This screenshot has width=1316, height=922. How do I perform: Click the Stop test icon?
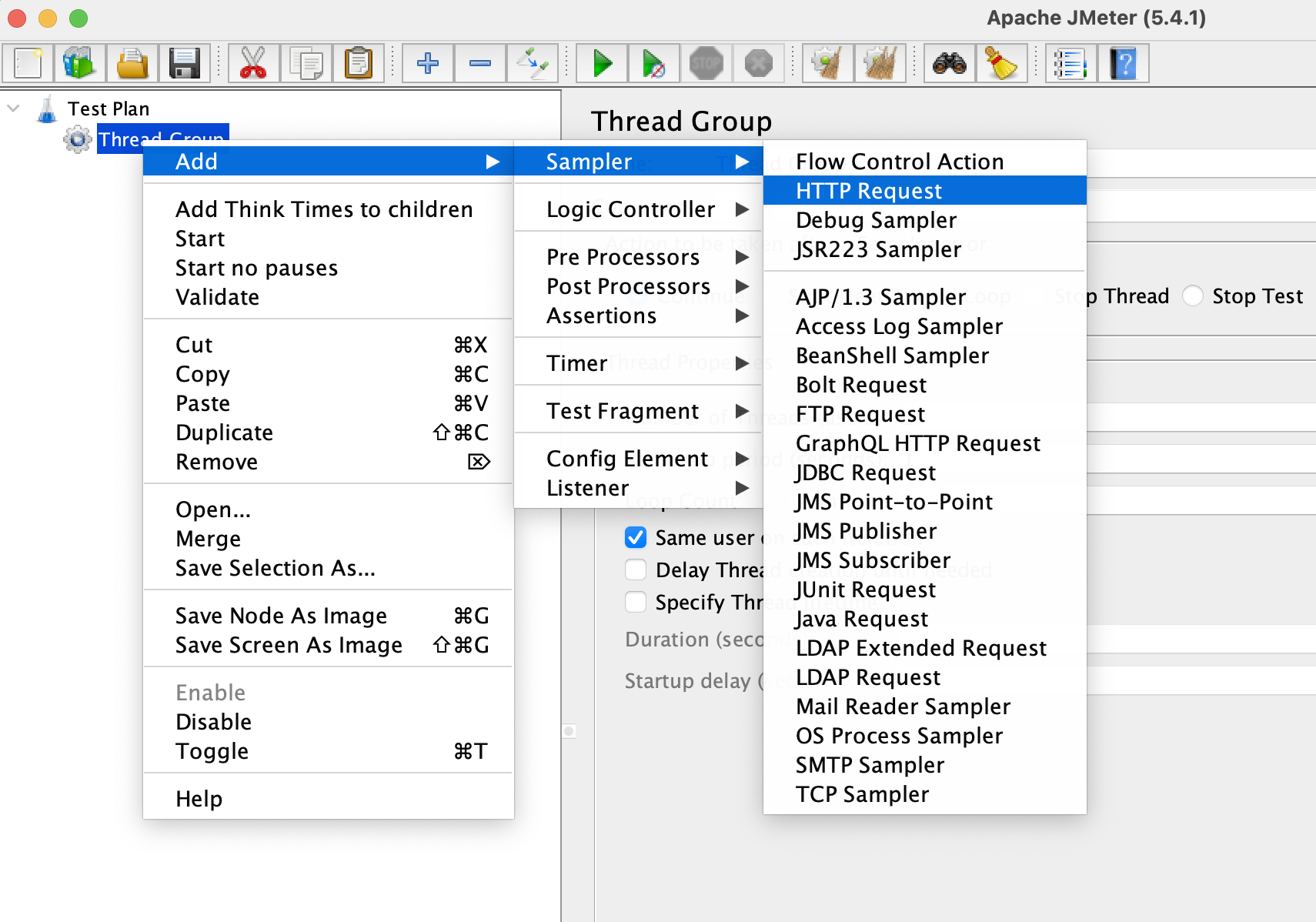point(706,63)
